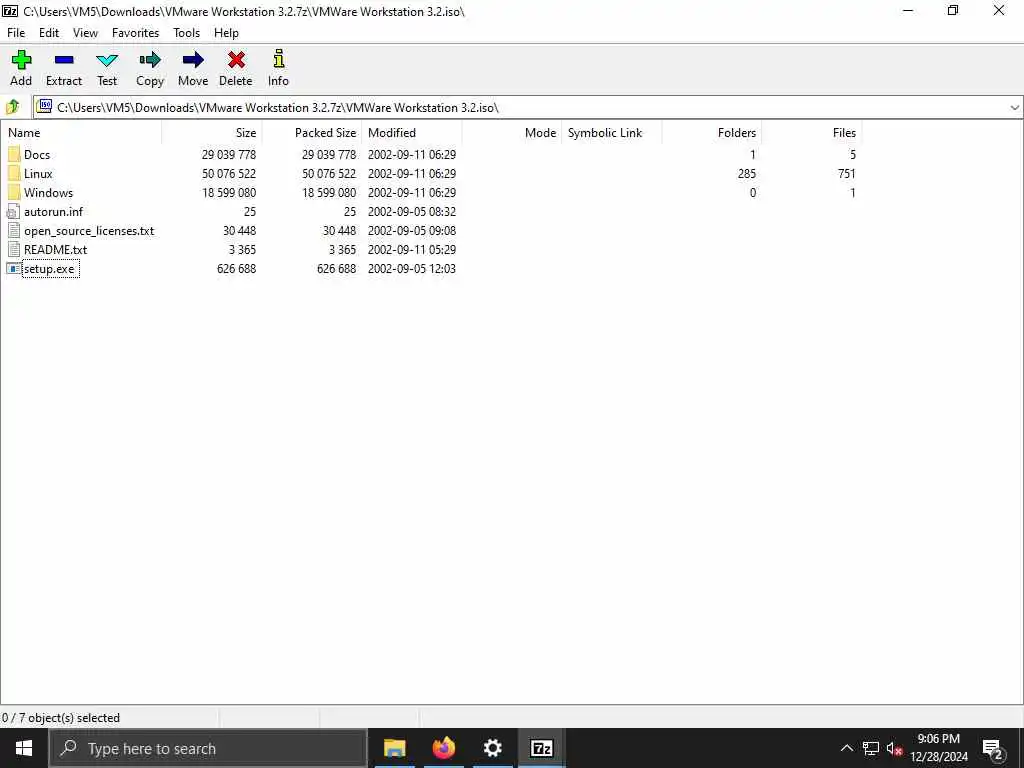Select the Linux folder name
Viewport: 1024px width, 768px height.
pos(38,174)
